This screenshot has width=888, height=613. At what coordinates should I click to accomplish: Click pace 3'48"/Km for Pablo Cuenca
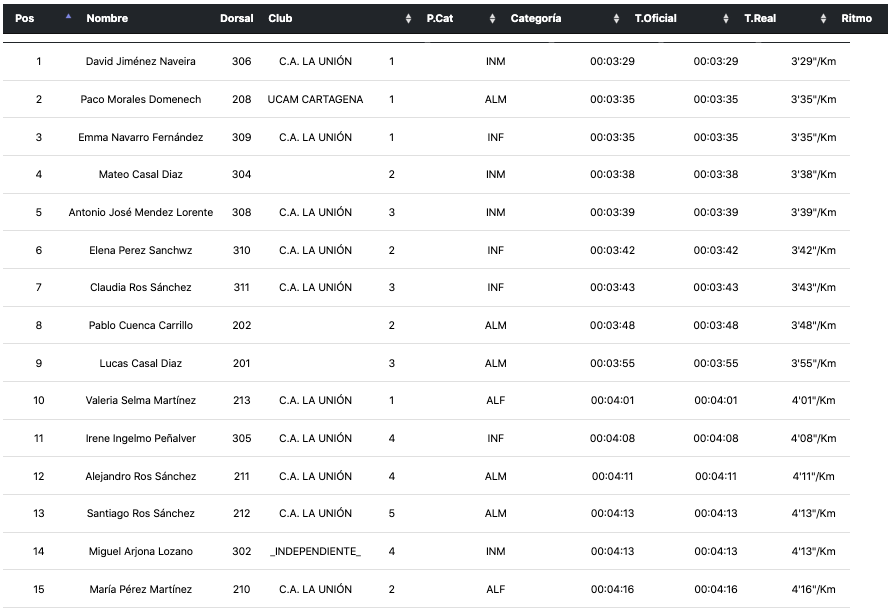coord(813,326)
